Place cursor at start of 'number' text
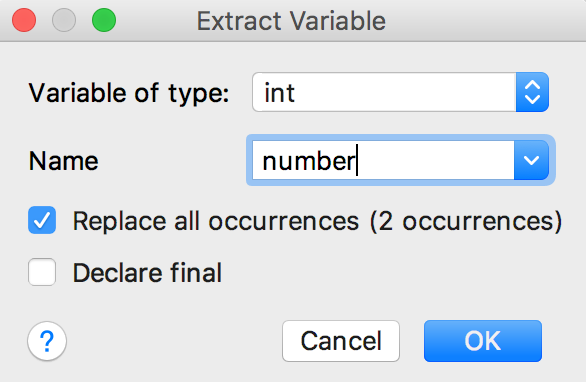 pos(263,161)
